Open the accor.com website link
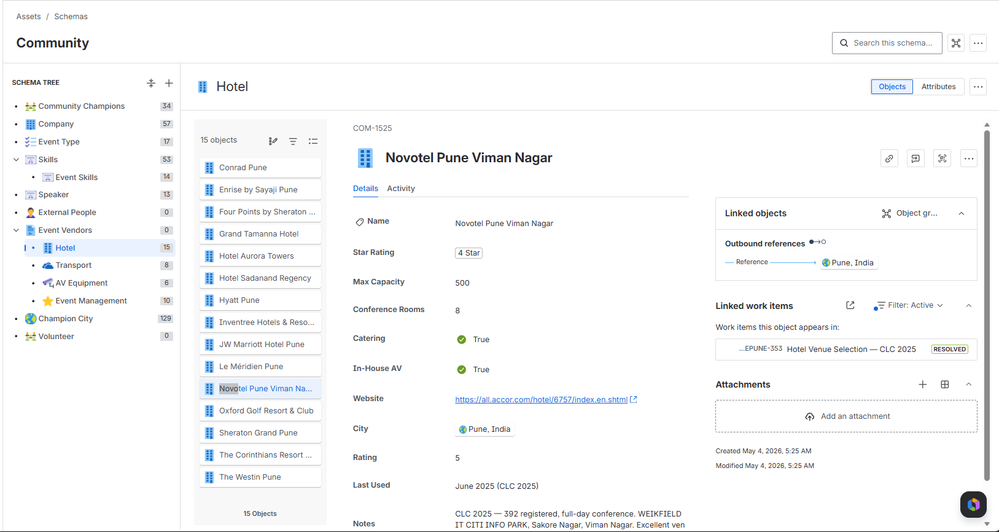The width and height of the screenshot is (999, 532). [542, 399]
